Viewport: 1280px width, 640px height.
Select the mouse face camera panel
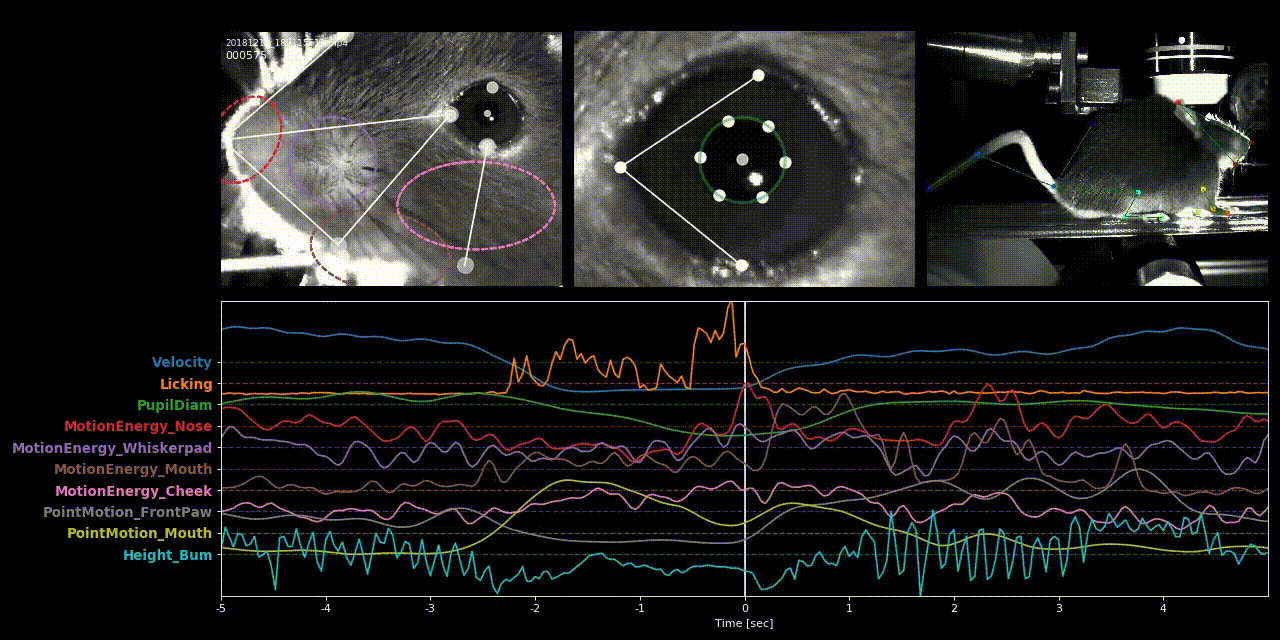click(x=391, y=159)
